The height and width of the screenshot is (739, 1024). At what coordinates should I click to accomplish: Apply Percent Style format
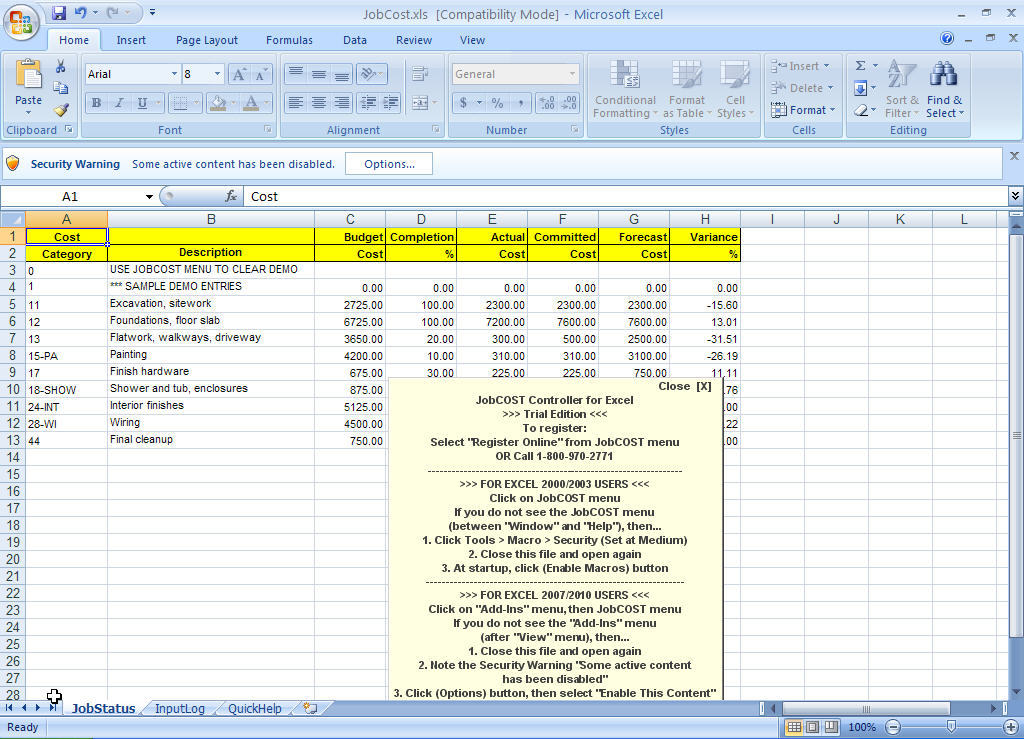[498, 103]
